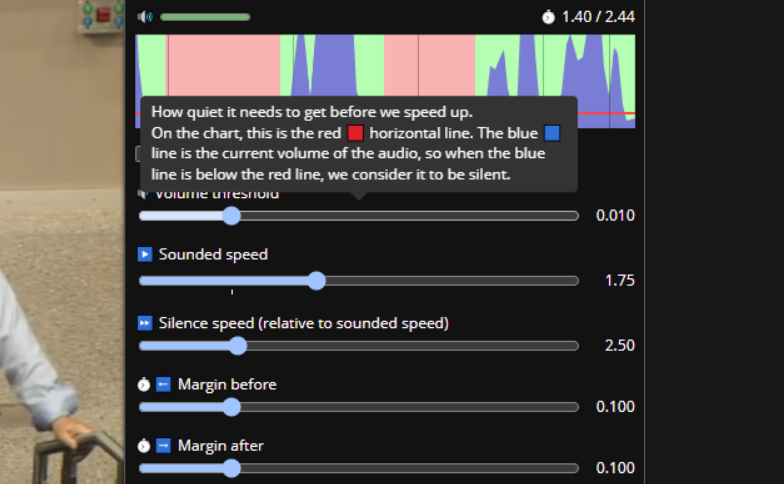Viewport: 784px width, 484px height.
Task: Adjust the green volume bar at top
Action: [205, 17]
